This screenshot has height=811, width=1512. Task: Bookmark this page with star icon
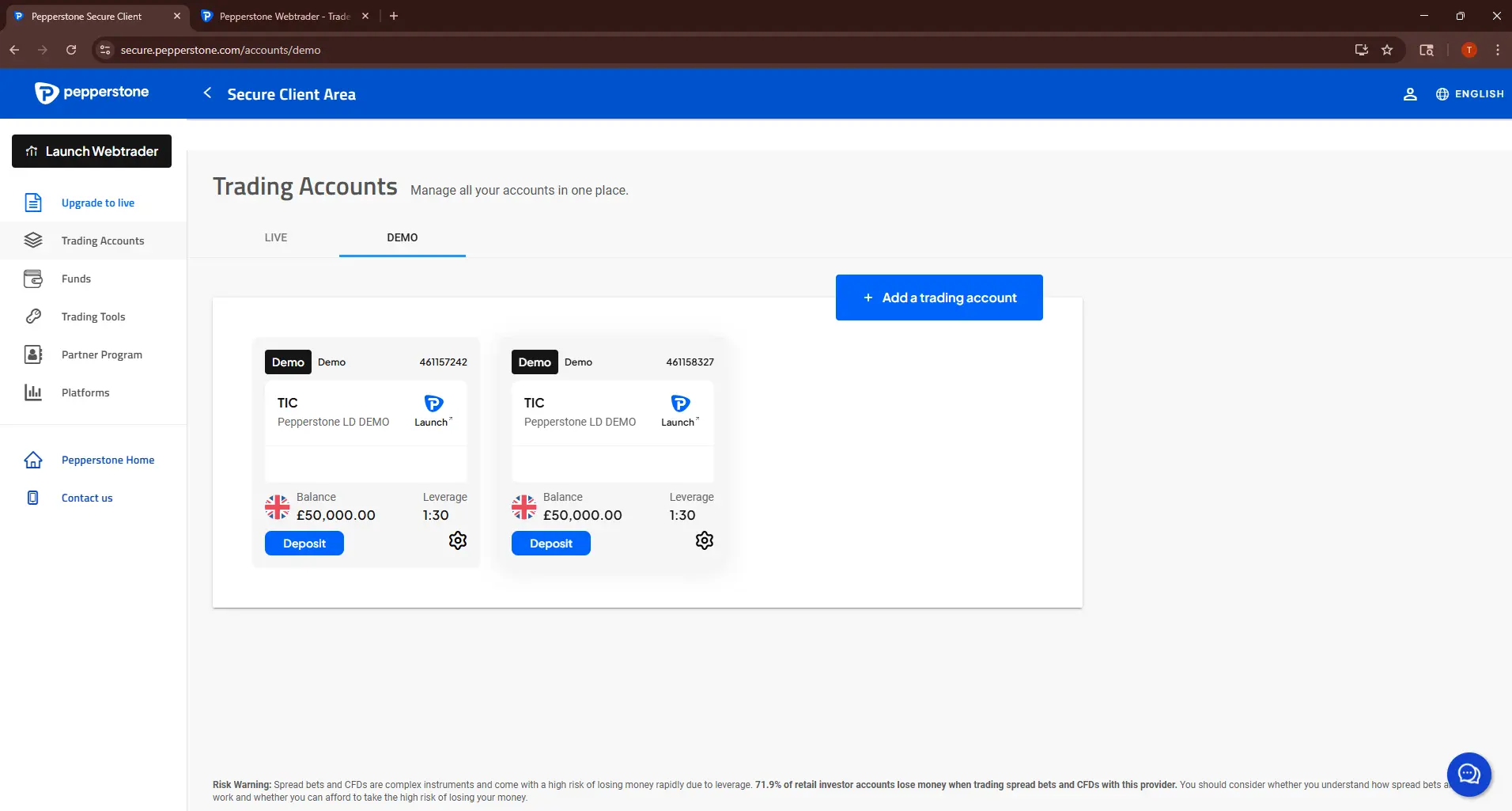click(1387, 50)
